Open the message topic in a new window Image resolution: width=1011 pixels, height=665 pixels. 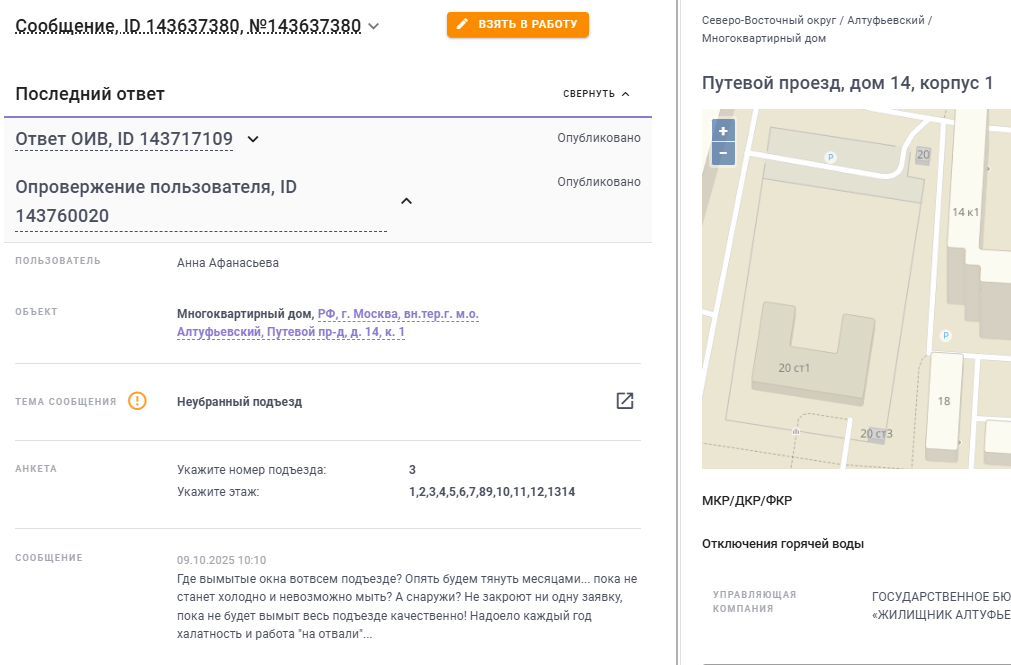[625, 401]
